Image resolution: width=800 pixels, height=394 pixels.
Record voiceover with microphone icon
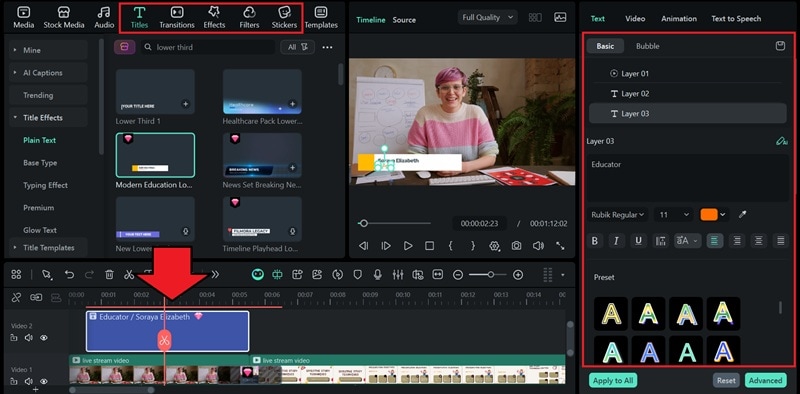pos(378,275)
